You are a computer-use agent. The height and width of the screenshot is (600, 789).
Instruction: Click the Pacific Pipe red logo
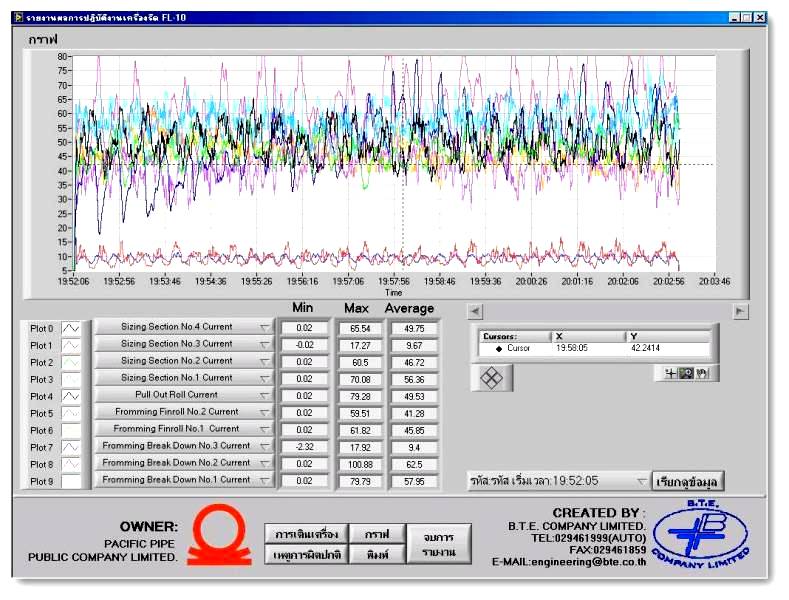pyautogui.click(x=219, y=534)
